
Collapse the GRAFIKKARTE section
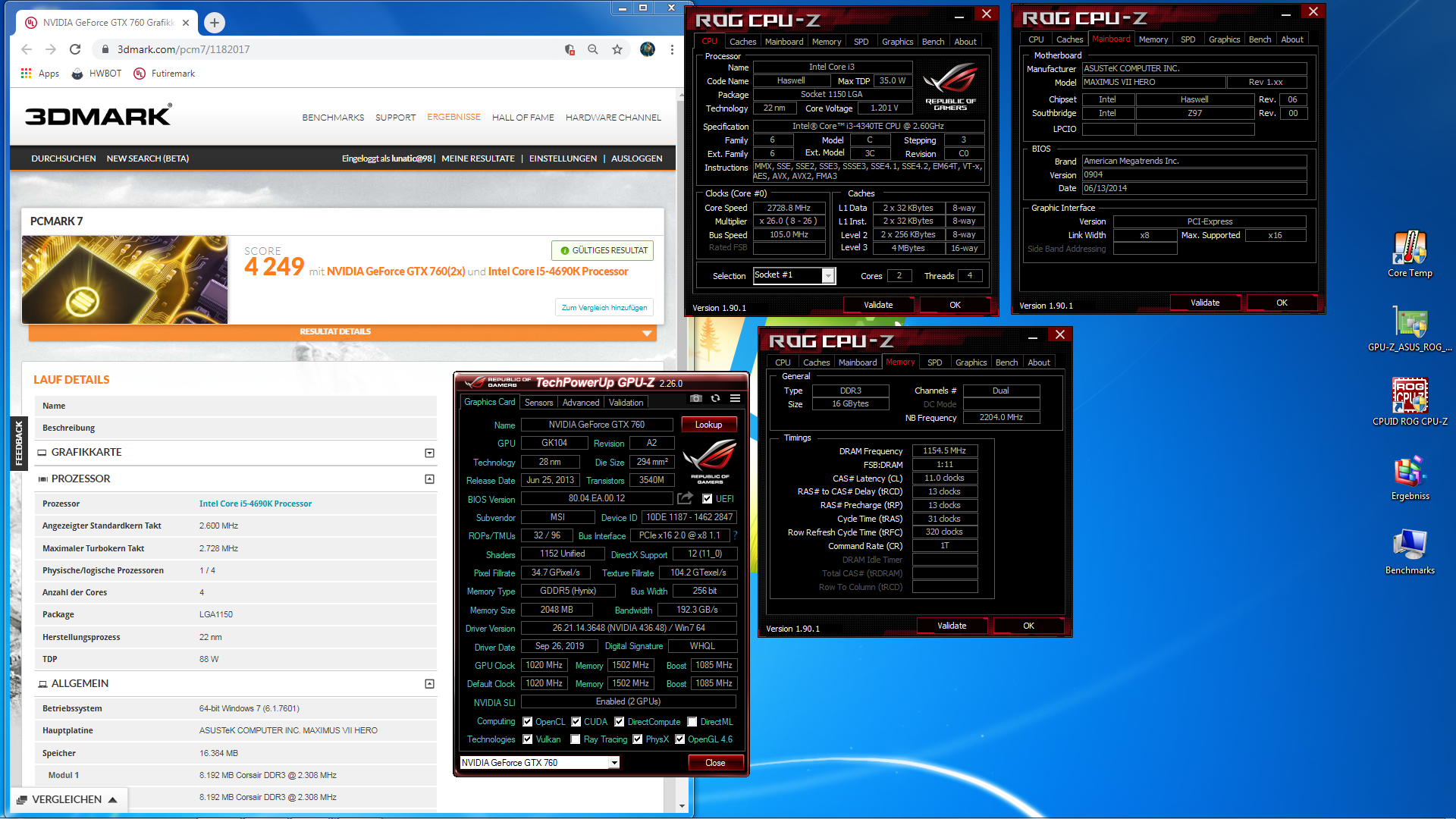pos(429,453)
